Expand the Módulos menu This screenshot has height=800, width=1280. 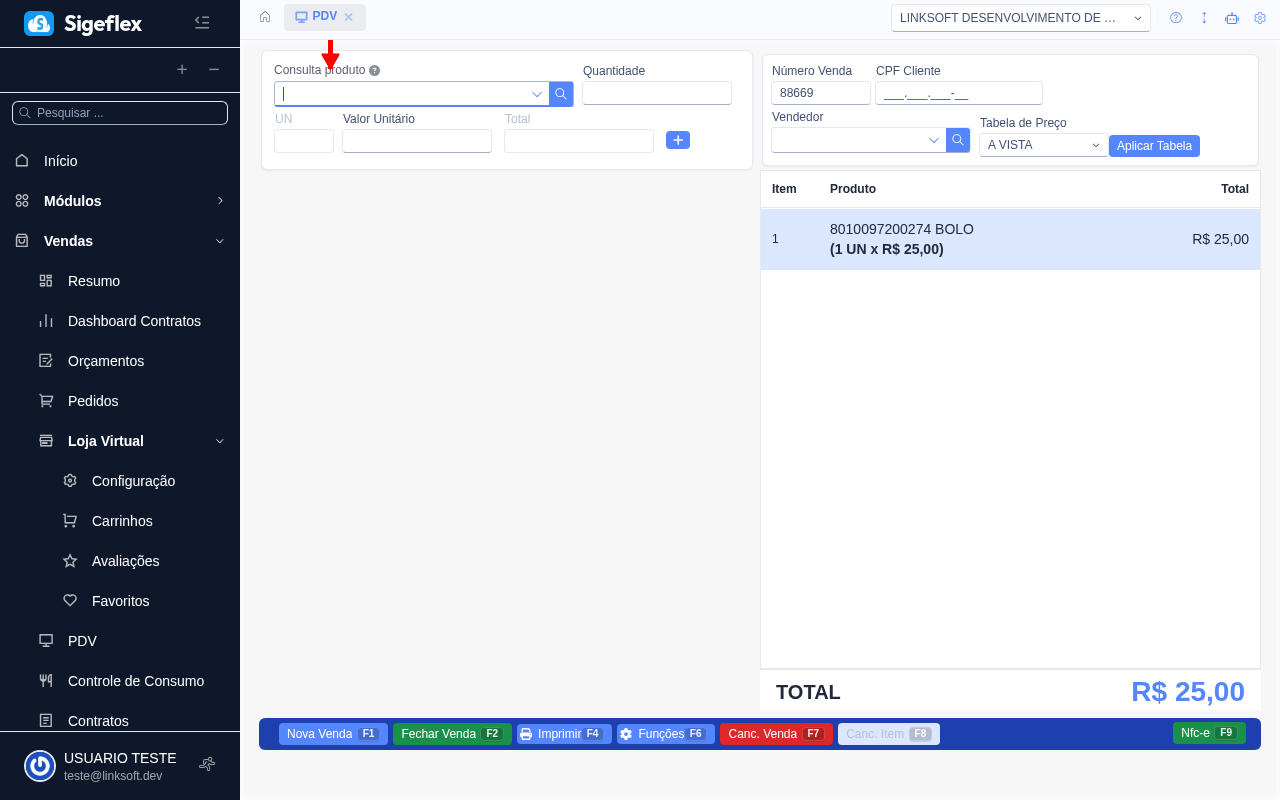coord(220,201)
